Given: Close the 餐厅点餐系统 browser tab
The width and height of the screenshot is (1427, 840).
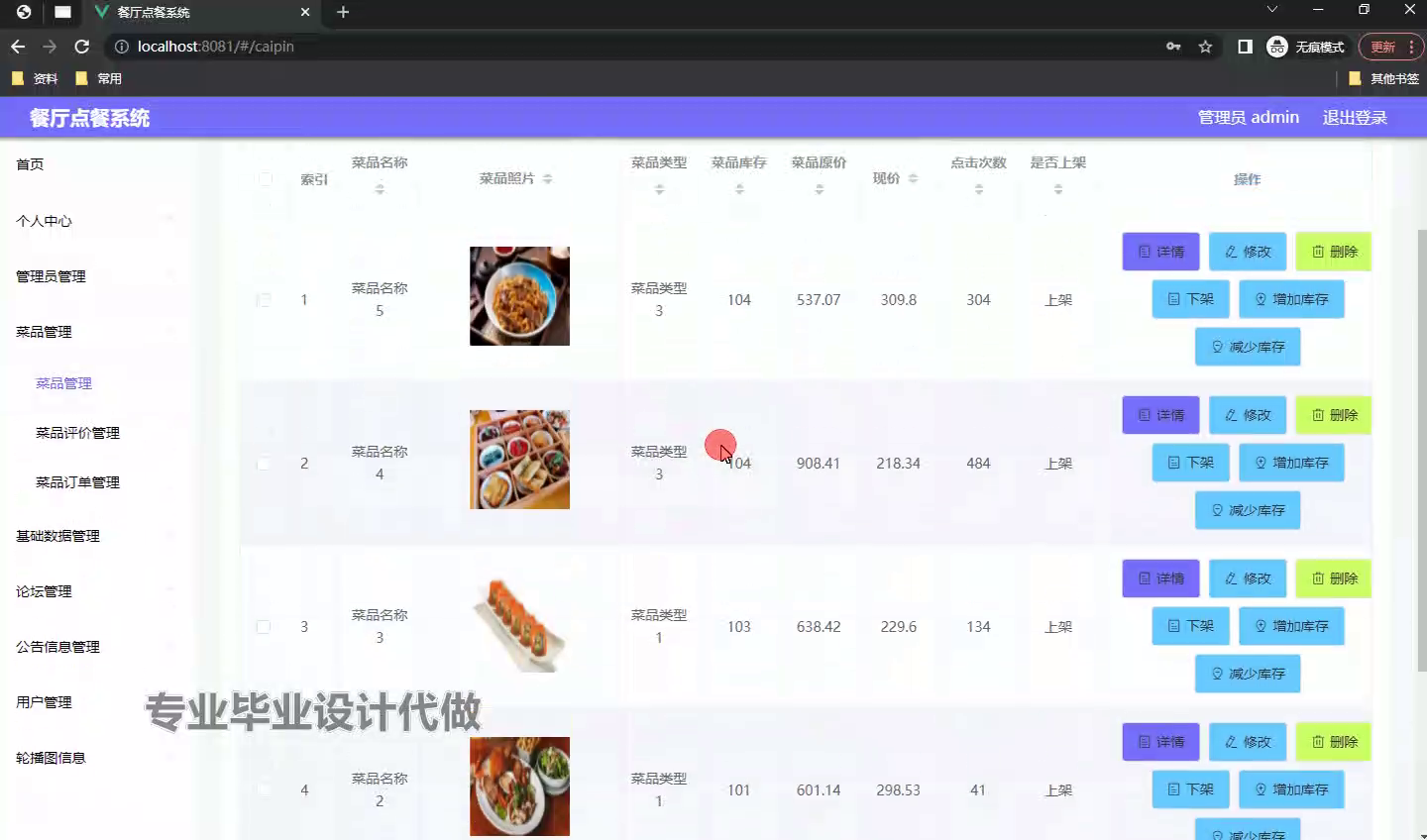Looking at the screenshot, I should pyautogui.click(x=305, y=12).
